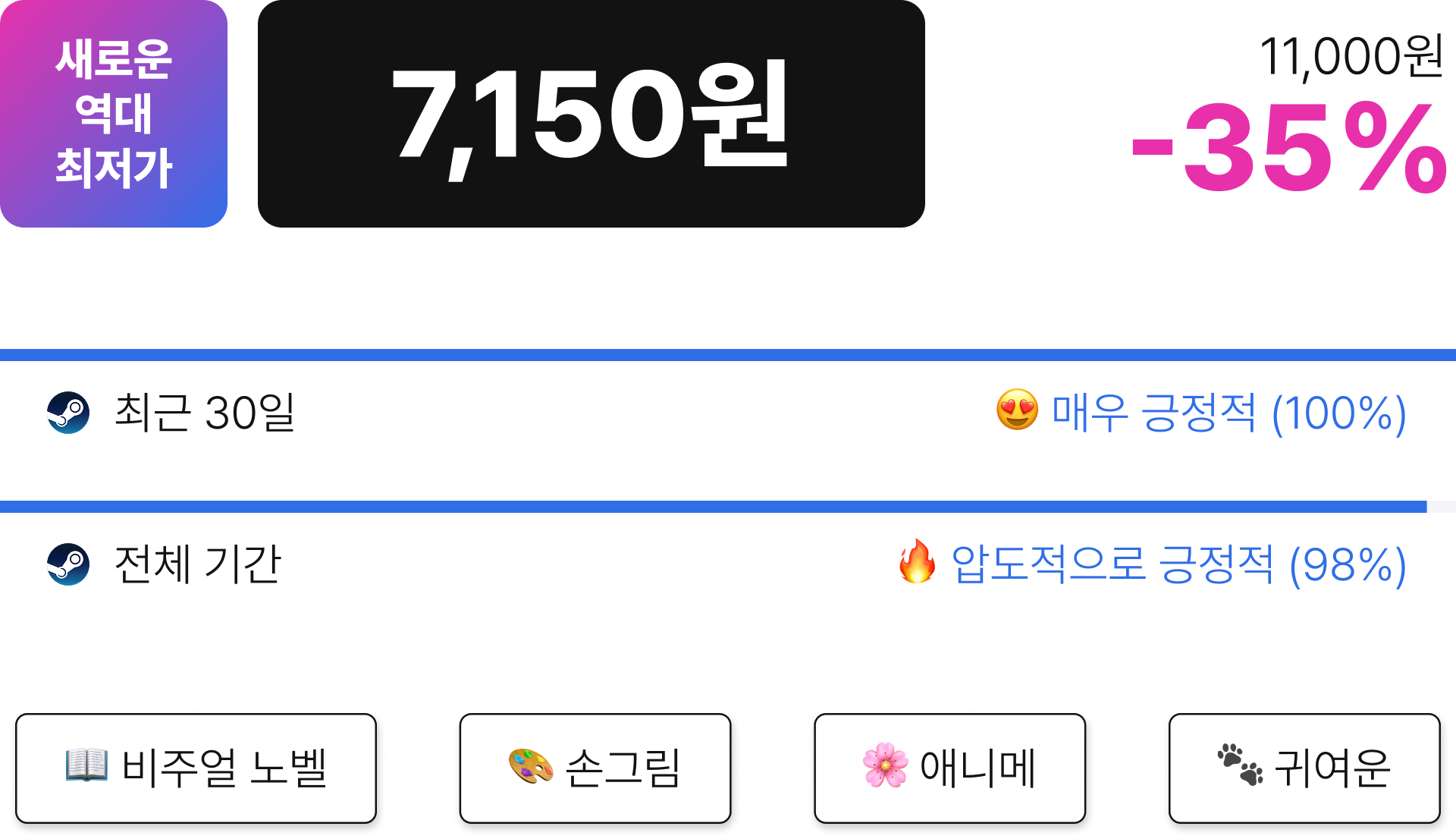Click the paw prints icon on 귀여운 tag
Image resolution: width=1456 pixels, height=839 pixels.
[1240, 765]
